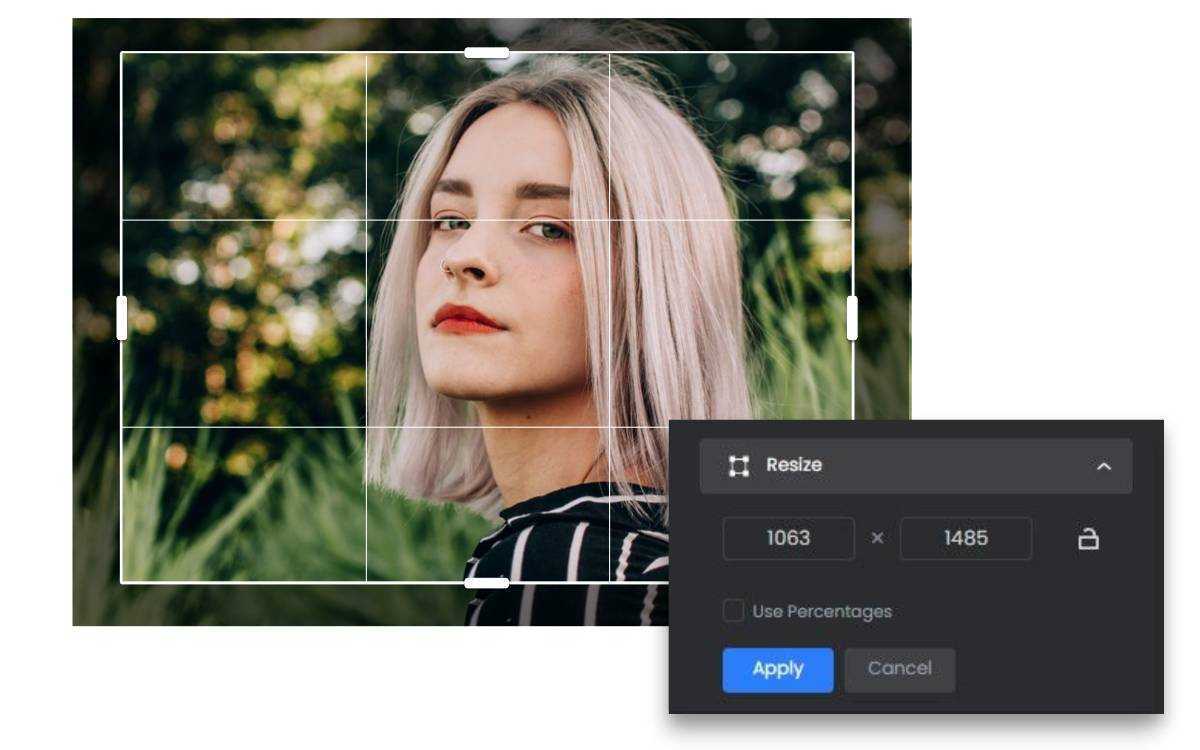The image size is (1200, 750).
Task: Click the × separator between dimension fields
Action: pyautogui.click(x=877, y=538)
